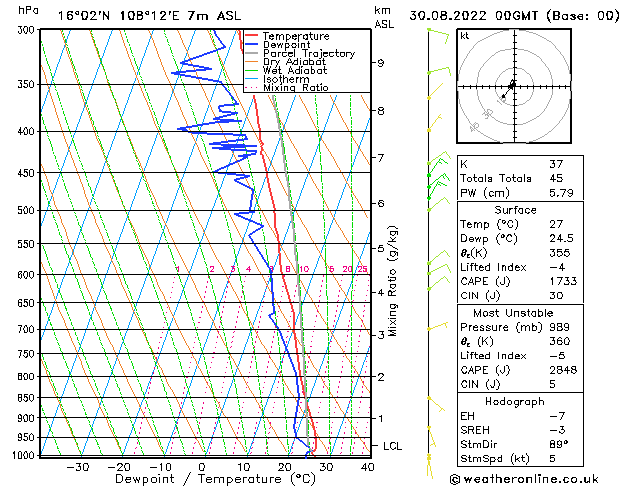Click the 9 km altitude tick label
Screen dimensions: 629x486
380,63
